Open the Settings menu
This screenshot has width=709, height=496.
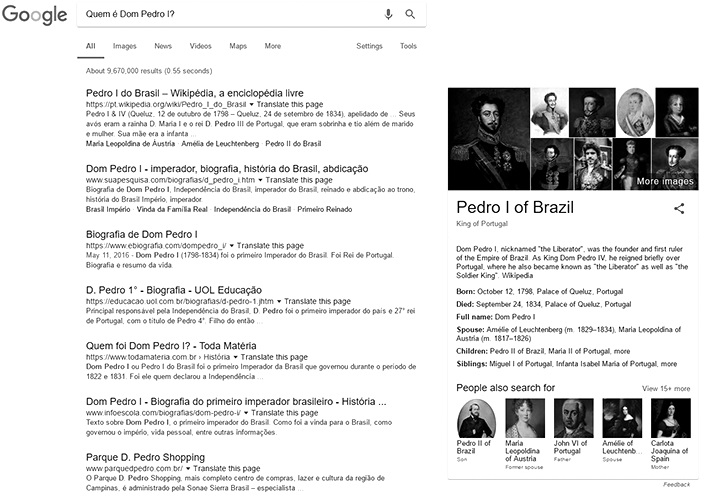click(x=369, y=46)
